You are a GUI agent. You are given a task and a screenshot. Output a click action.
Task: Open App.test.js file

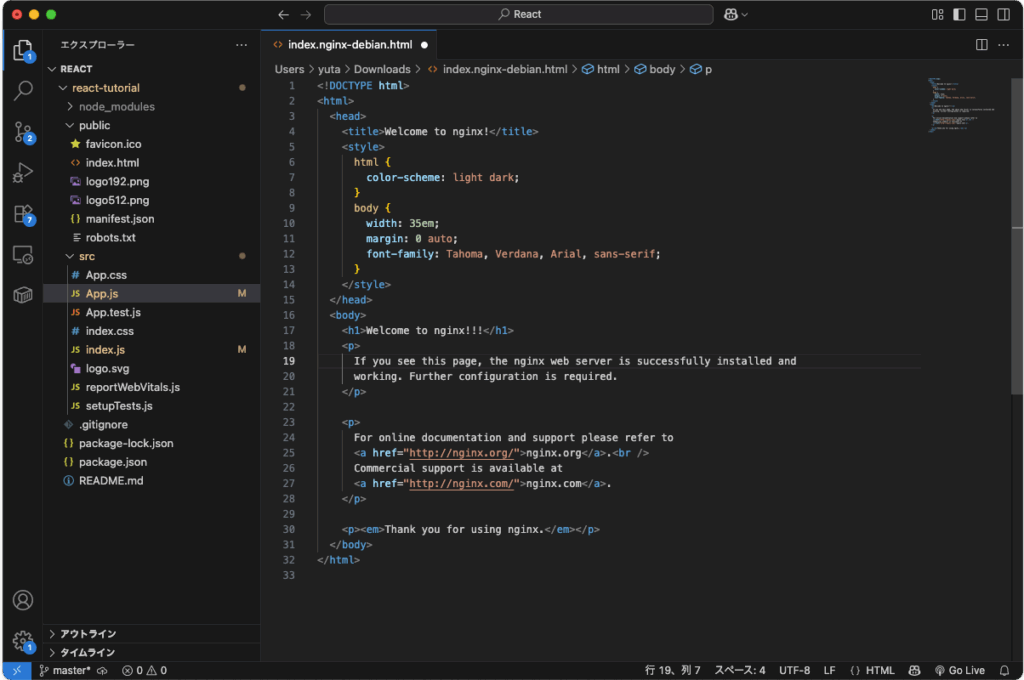152,312
